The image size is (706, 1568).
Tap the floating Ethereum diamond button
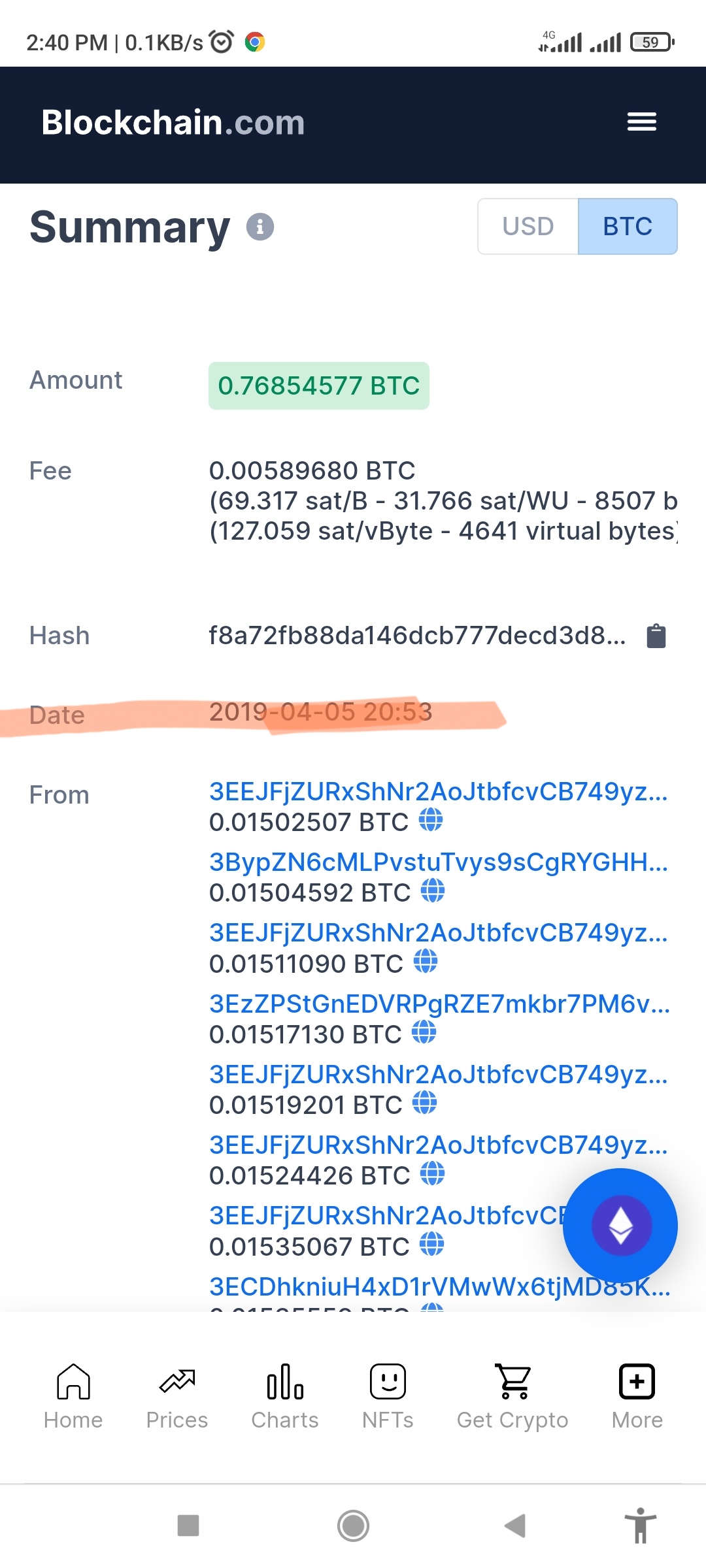pyautogui.click(x=620, y=1225)
